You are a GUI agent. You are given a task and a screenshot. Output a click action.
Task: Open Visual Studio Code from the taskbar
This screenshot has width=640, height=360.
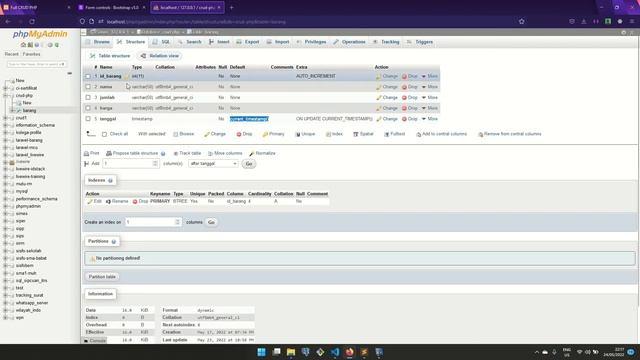click(335, 352)
